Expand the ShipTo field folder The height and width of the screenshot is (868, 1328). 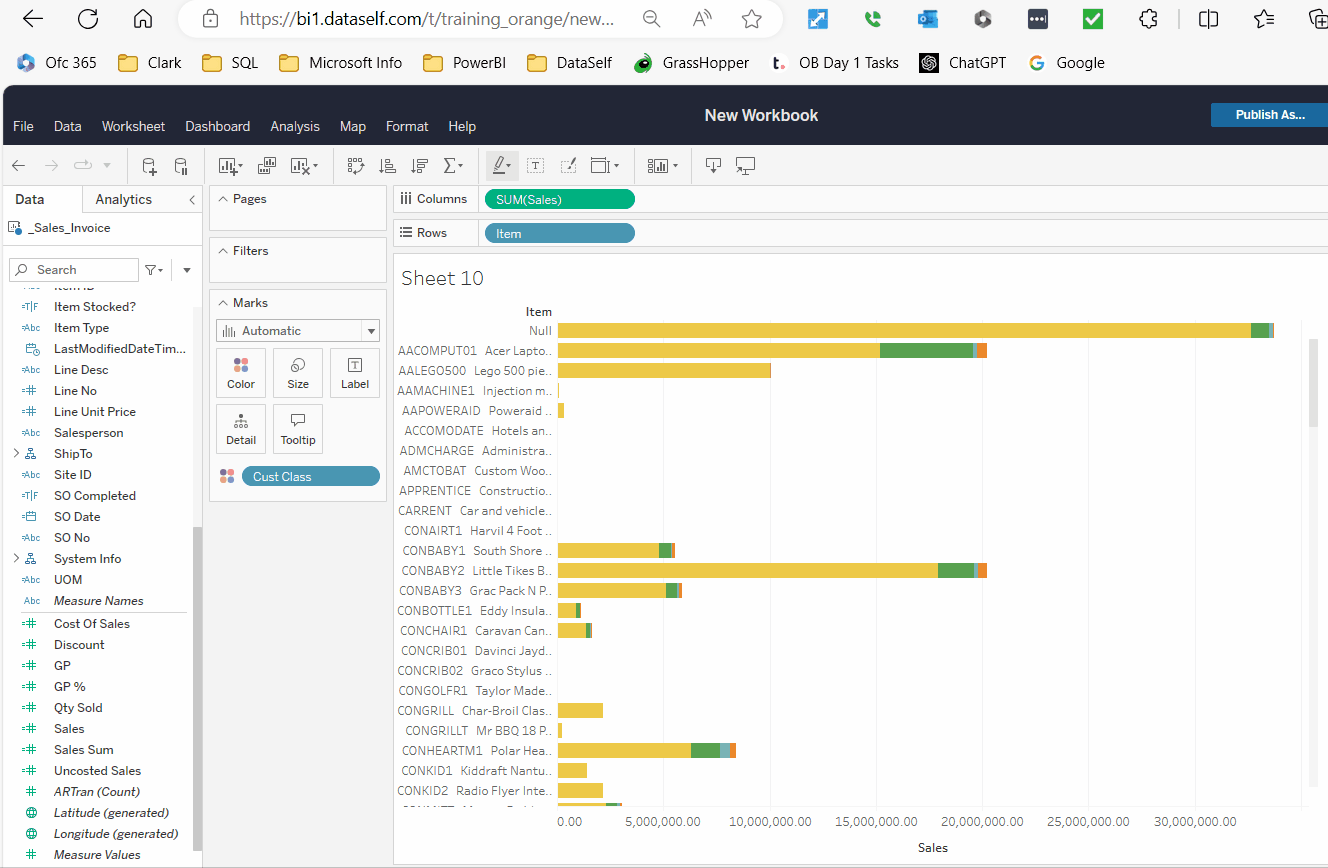[16, 454]
